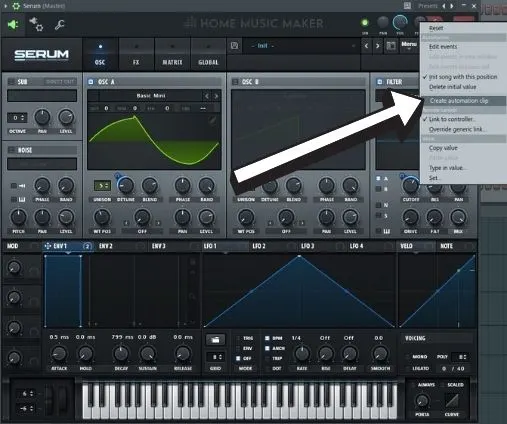Toggle the FILTER enable switch

pos(379,82)
